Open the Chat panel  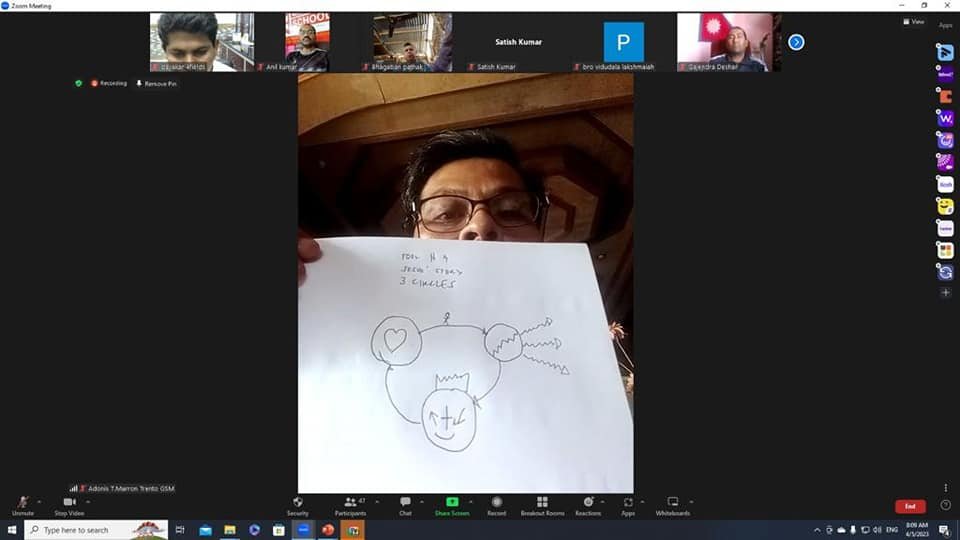[x=405, y=506]
